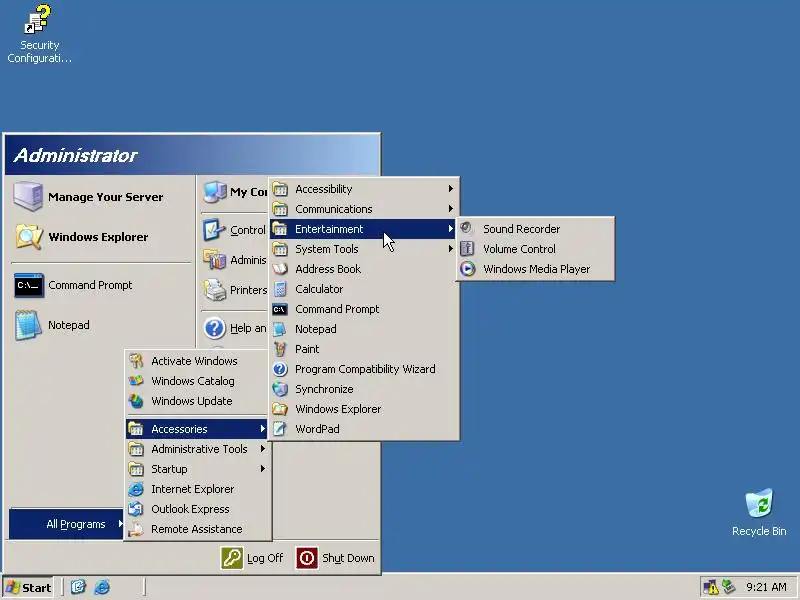The height and width of the screenshot is (600, 800).
Task: Click the security alert shield tray icon
Action: pos(711,587)
